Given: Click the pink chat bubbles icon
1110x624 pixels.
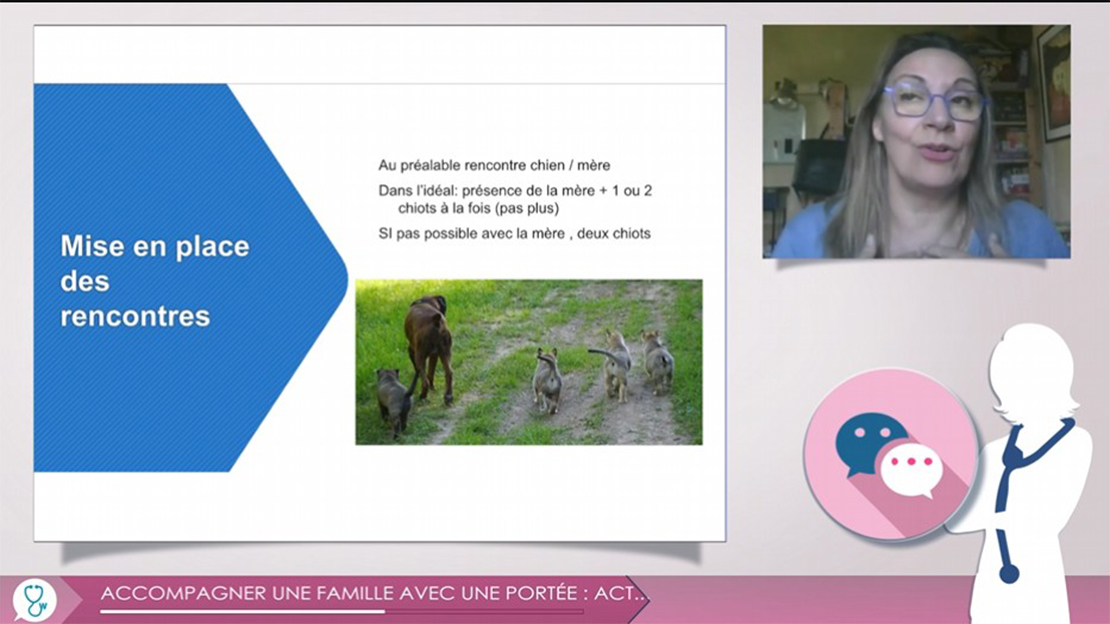Looking at the screenshot, I should click(x=888, y=455).
